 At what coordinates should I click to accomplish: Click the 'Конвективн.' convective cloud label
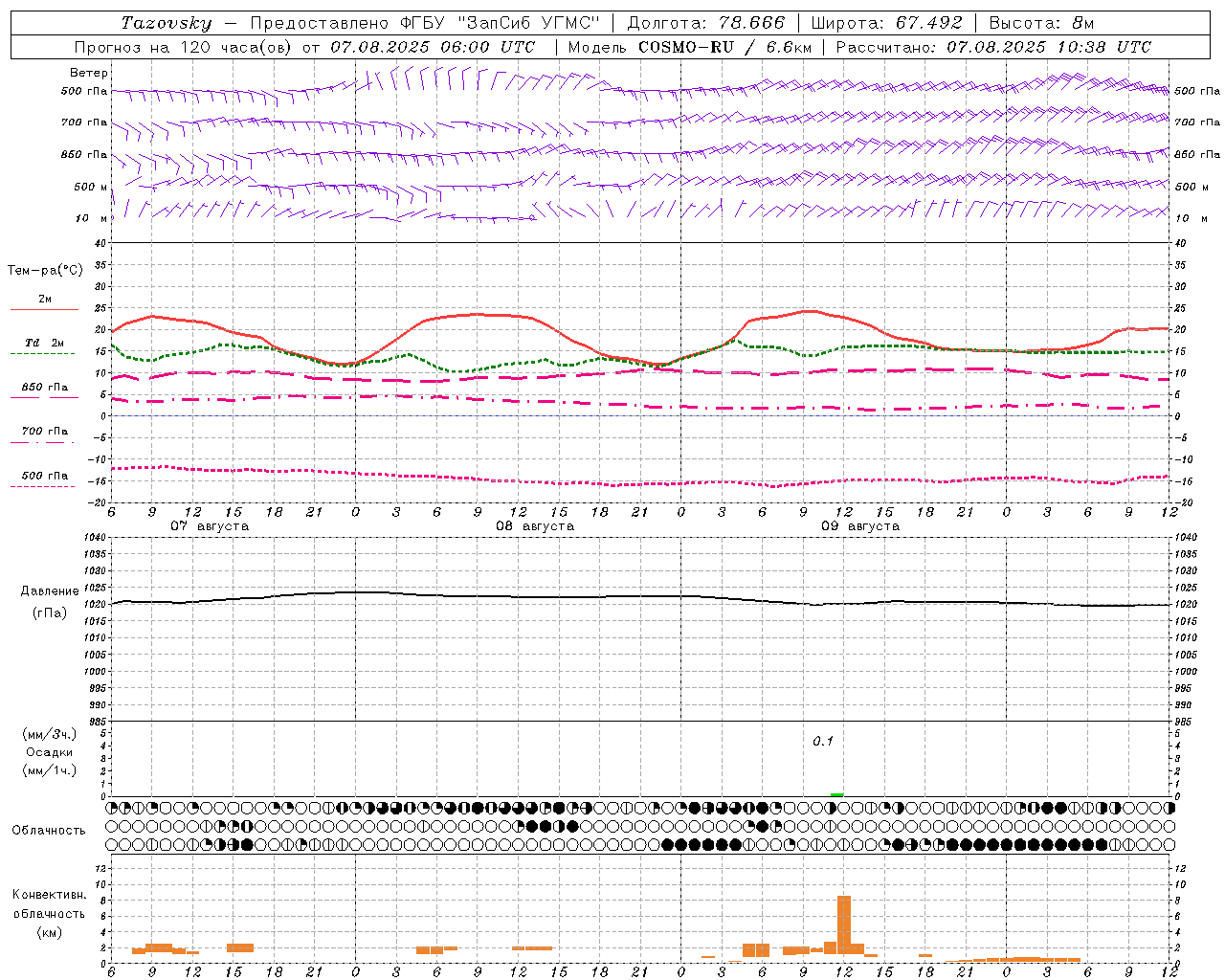pos(49,895)
